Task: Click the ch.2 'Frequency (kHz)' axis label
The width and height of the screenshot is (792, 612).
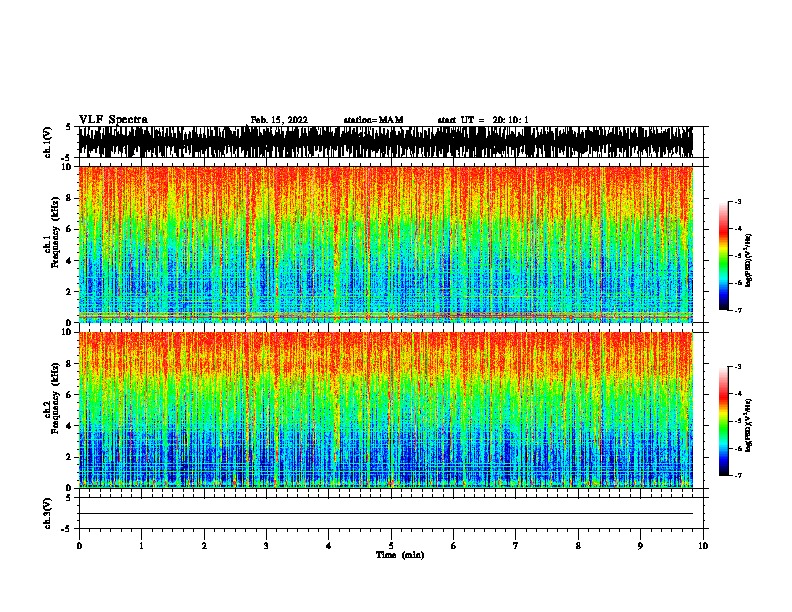Action: 55,398
